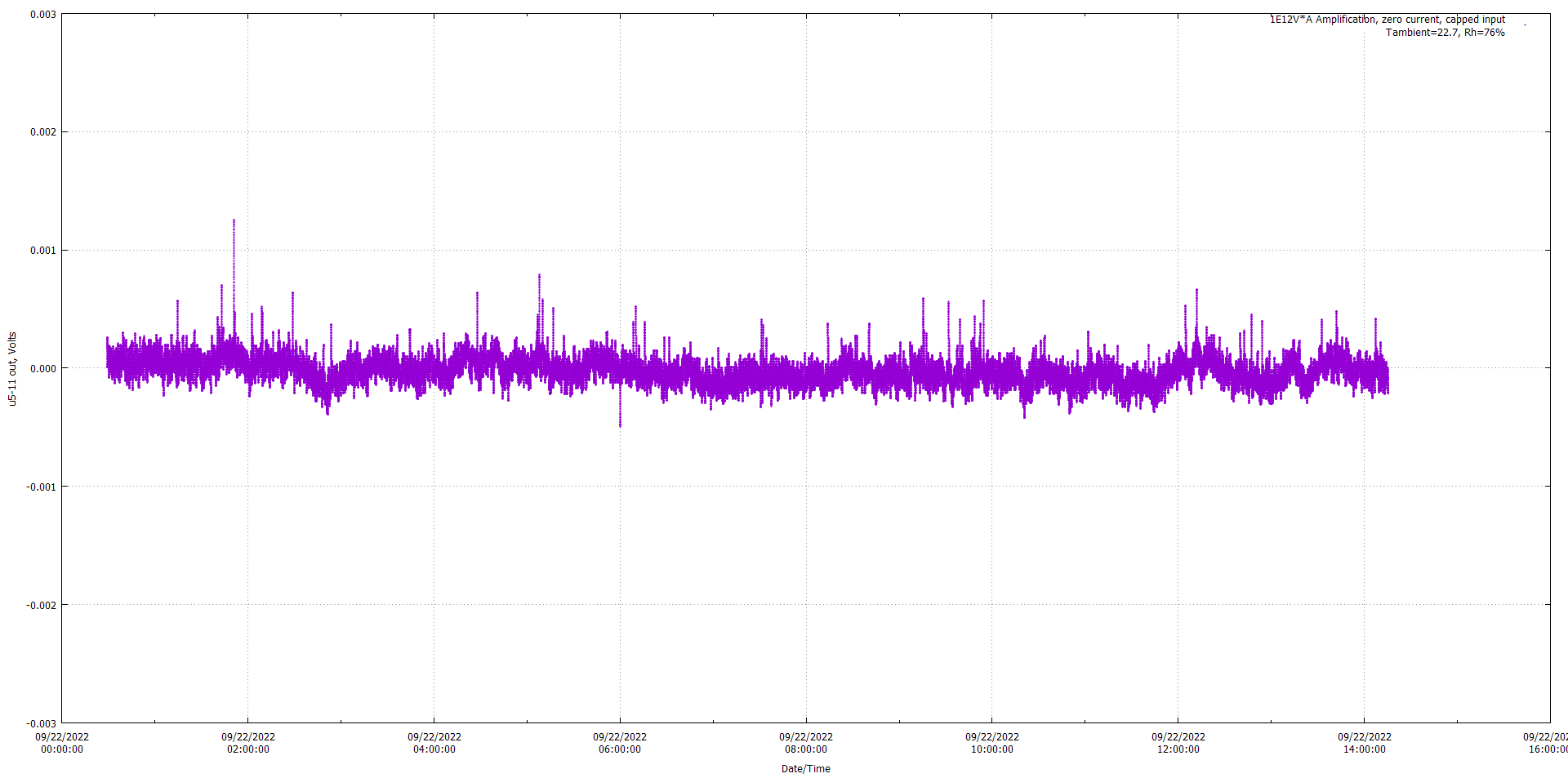
Task: Click the Date/Time x-axis title
Action: 805,769
